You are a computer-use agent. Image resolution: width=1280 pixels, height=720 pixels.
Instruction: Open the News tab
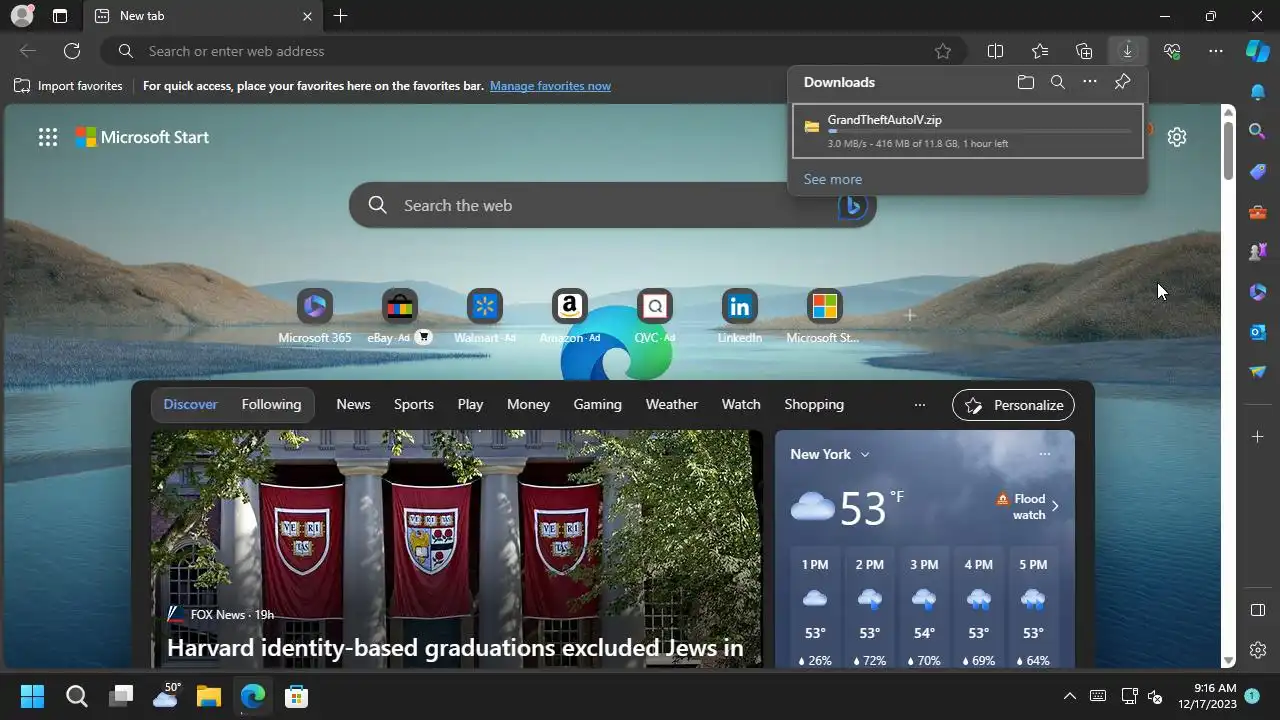tap(353, 404)
